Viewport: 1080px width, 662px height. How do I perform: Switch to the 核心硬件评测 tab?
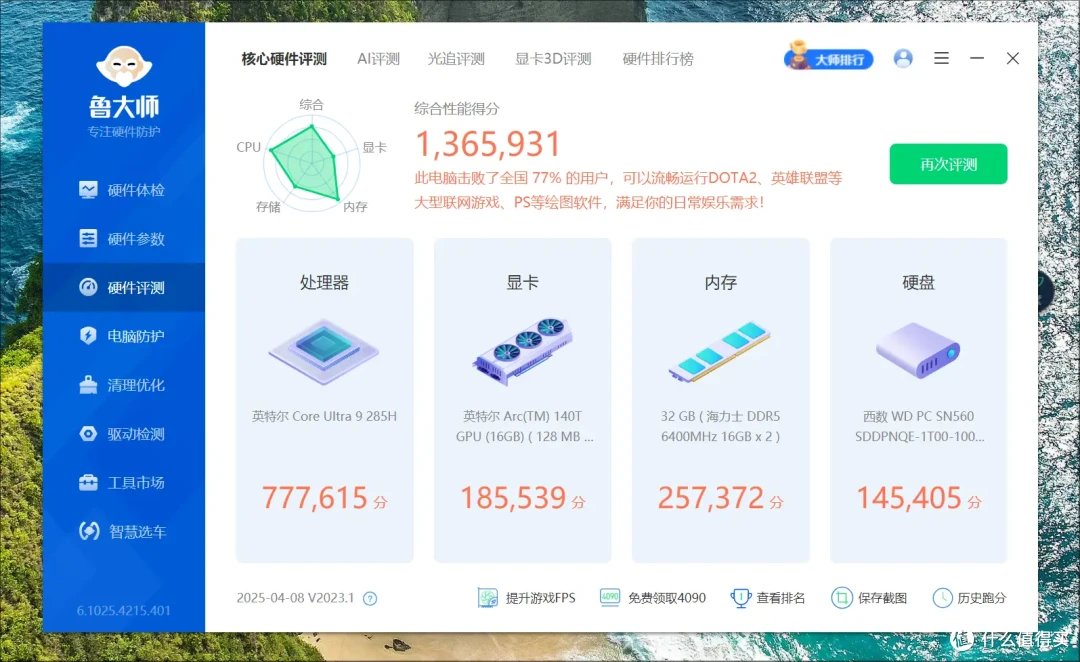pos(284,59)
